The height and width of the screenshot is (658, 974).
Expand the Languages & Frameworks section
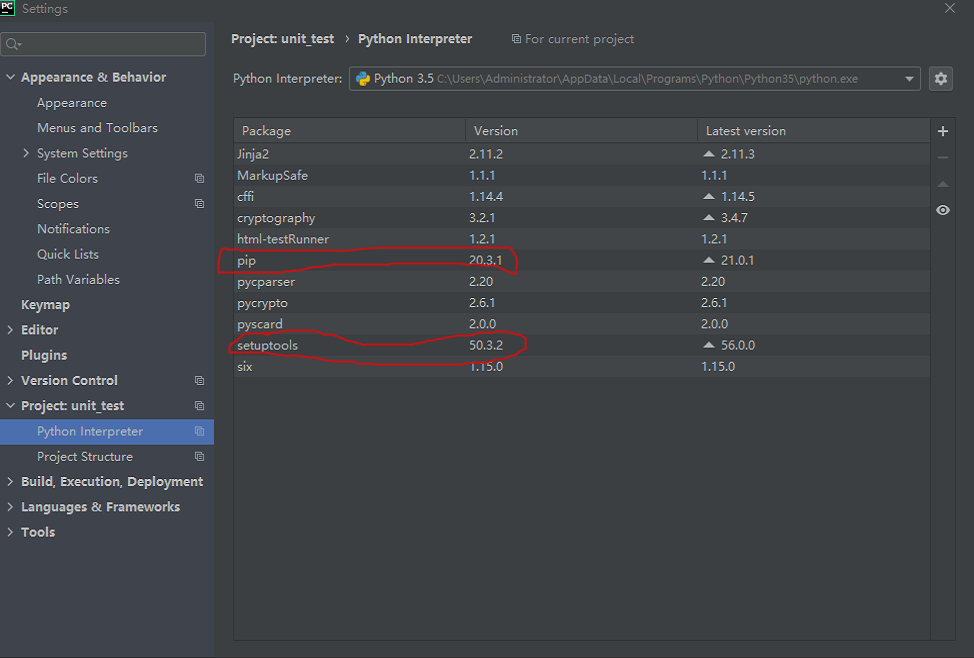[x=10, y=507]
